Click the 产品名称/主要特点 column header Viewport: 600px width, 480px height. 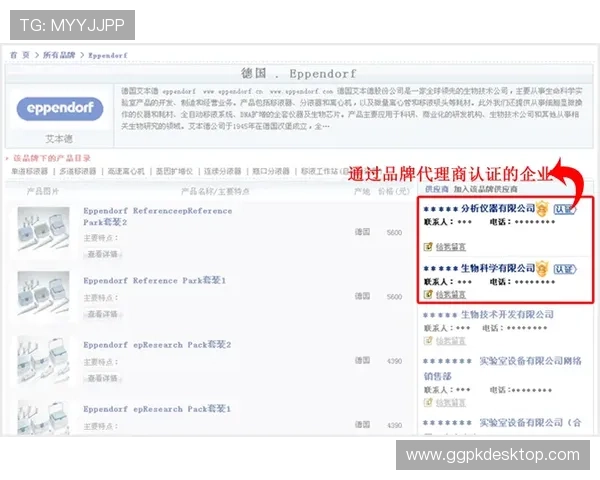215,191
